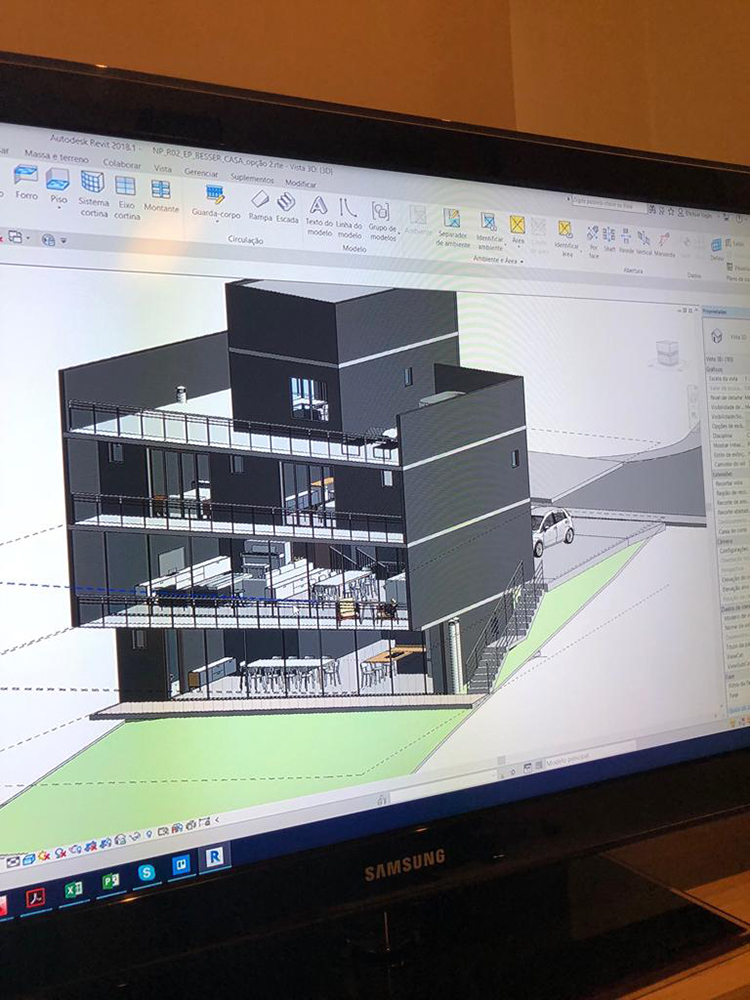This screenshot has width=750, height=1000.
Task: Click the search keyword input field
Action: click(x=609, y=202)
